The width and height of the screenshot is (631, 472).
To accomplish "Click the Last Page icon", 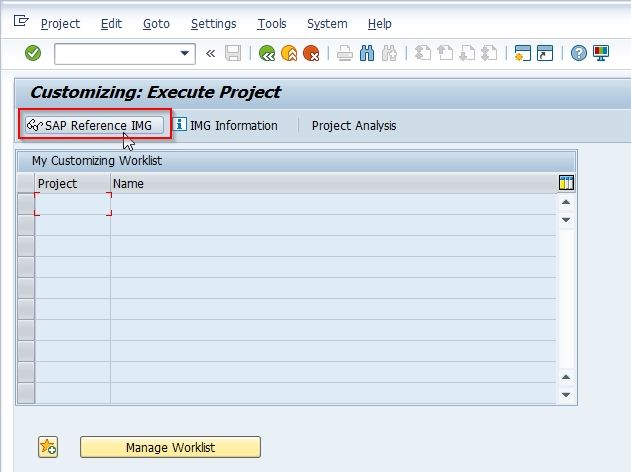I will click(489, 53).
